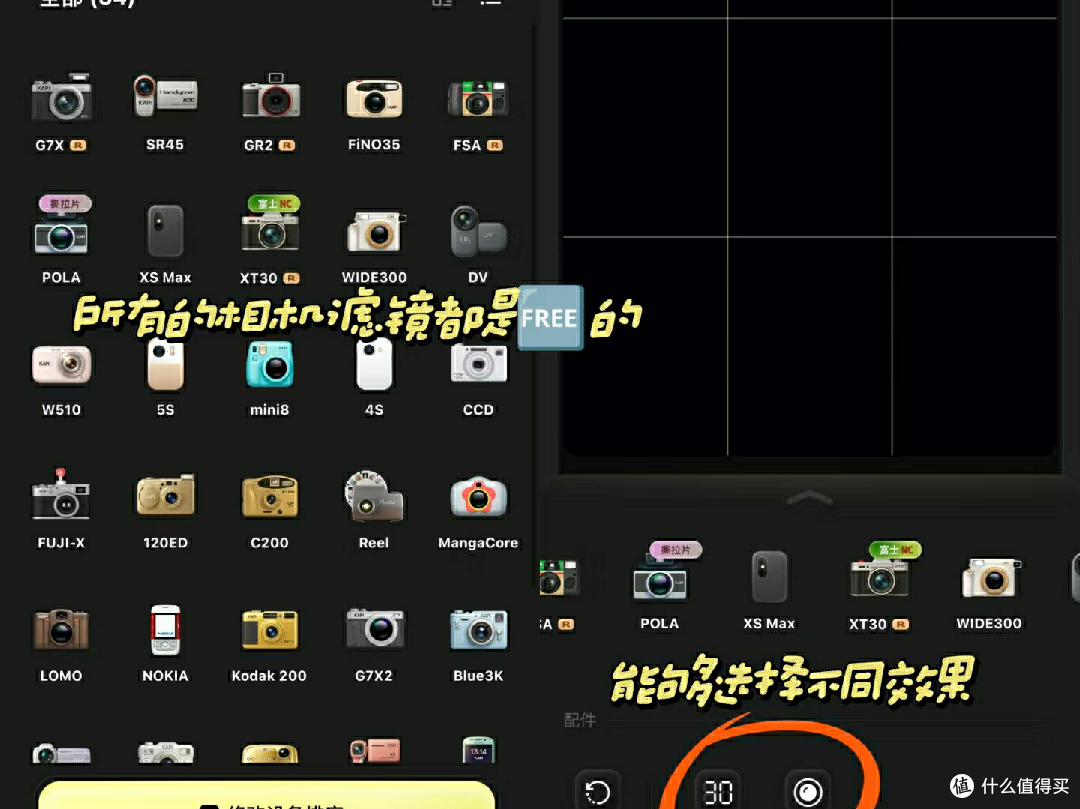The height and width of the screenshot is (809, 1080).
Task: Choose the DV camcorder
Action: [477, 243]
